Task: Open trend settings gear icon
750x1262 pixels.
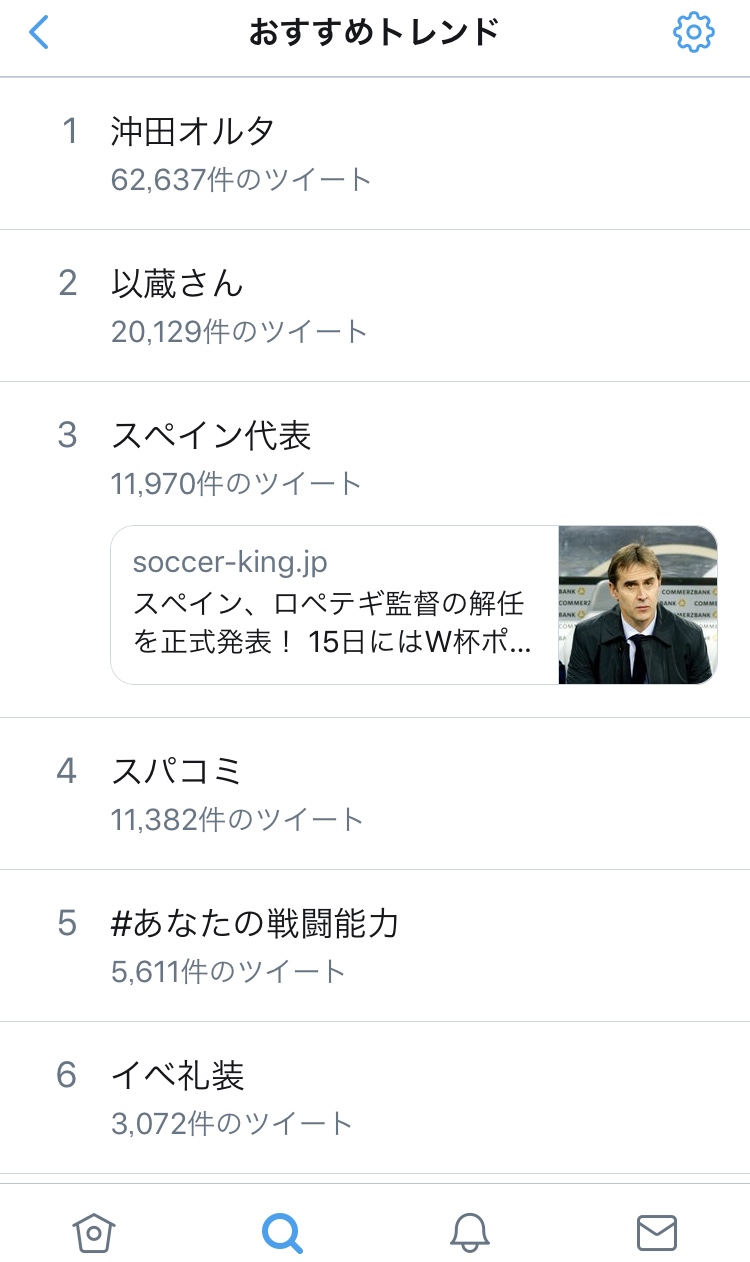Action: coord(693,33)
